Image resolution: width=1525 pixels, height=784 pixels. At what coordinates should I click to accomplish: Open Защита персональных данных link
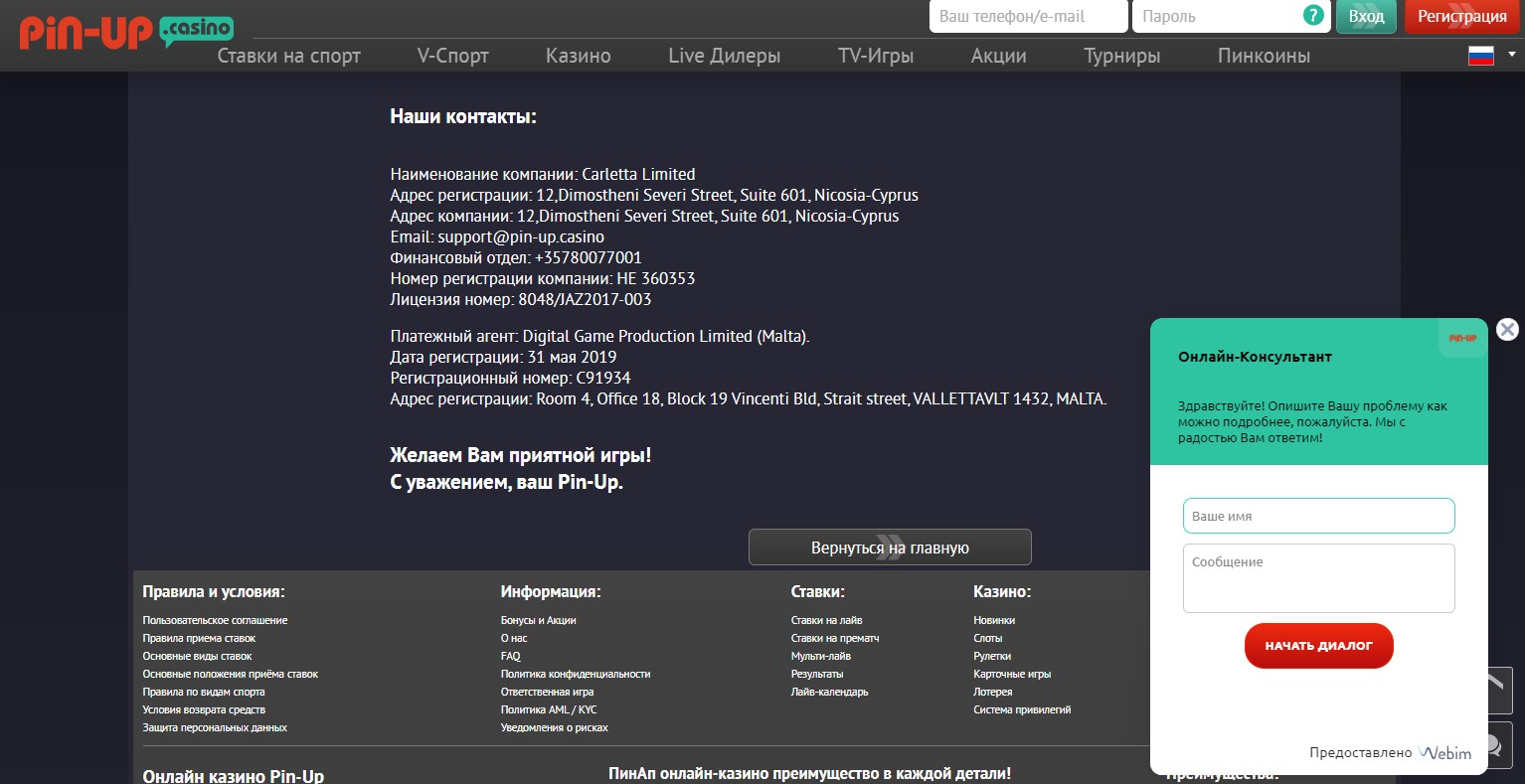pos(215,727)
